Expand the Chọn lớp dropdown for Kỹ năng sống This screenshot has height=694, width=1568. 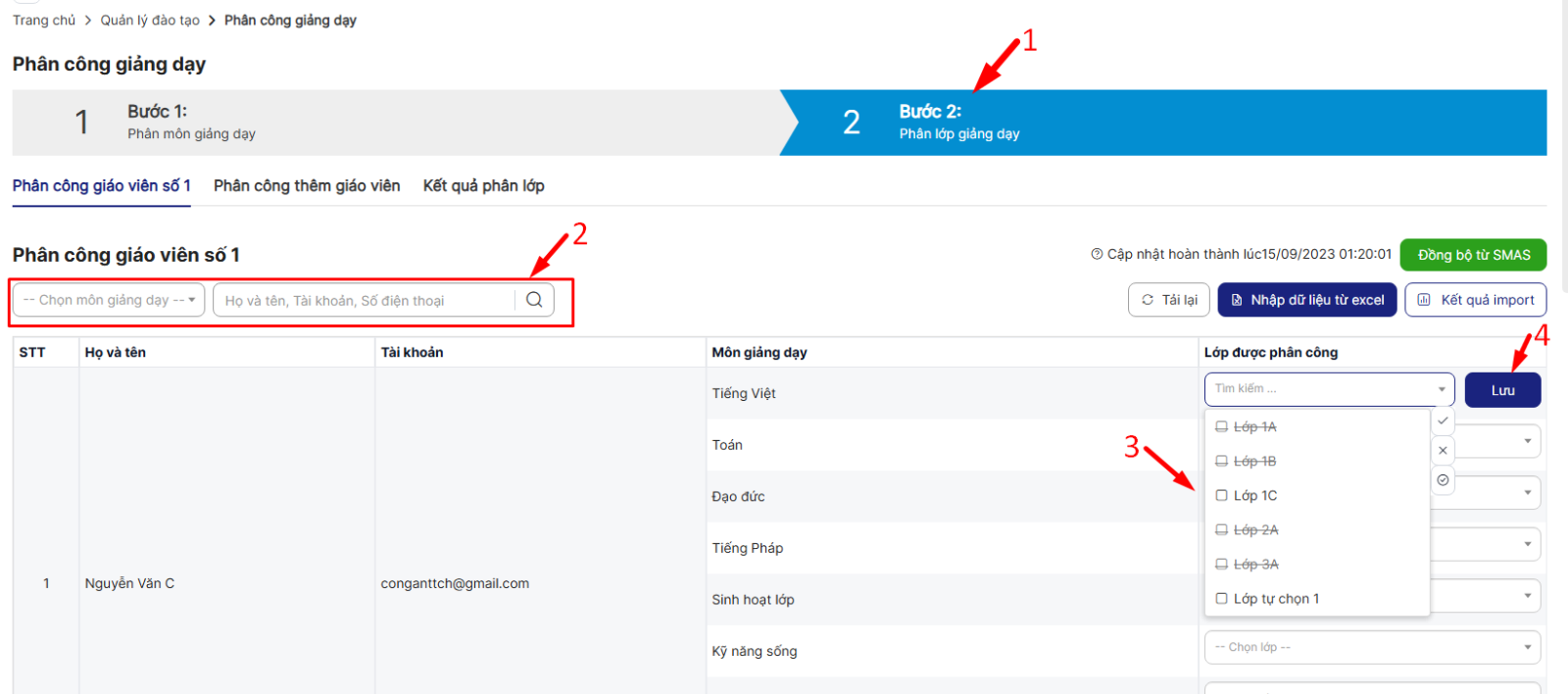click(x=1371, y=647)
